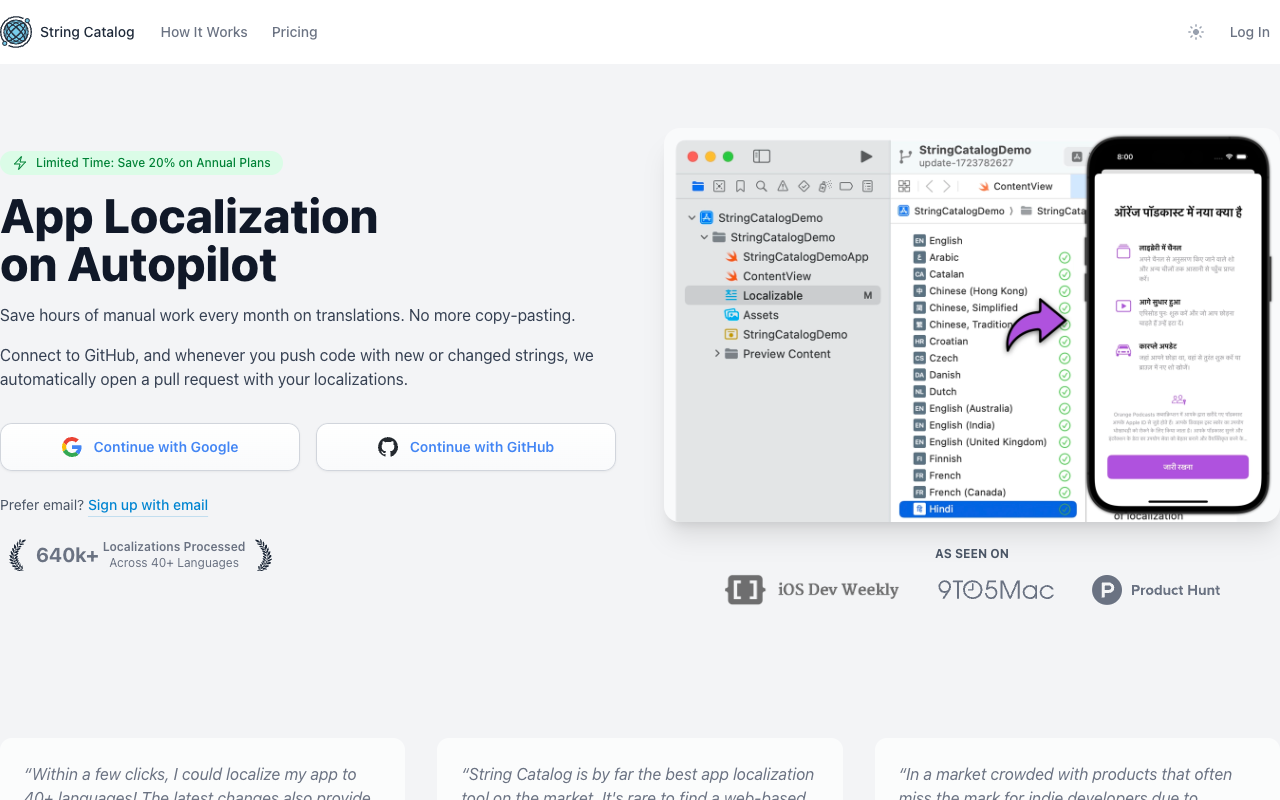This screenshot has width=1280, height=800.
Task: Select English (India) language row
Action: pos(992,425)
